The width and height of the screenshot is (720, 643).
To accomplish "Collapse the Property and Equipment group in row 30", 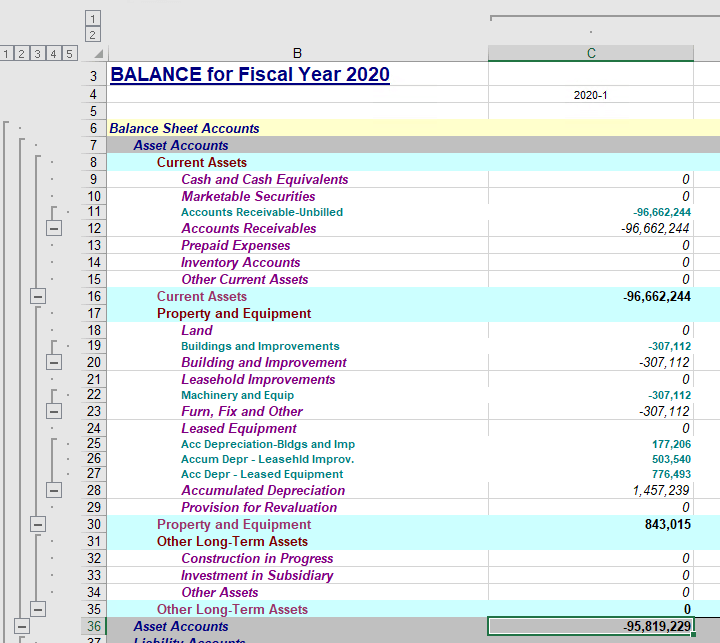I will tap(38, 524).
